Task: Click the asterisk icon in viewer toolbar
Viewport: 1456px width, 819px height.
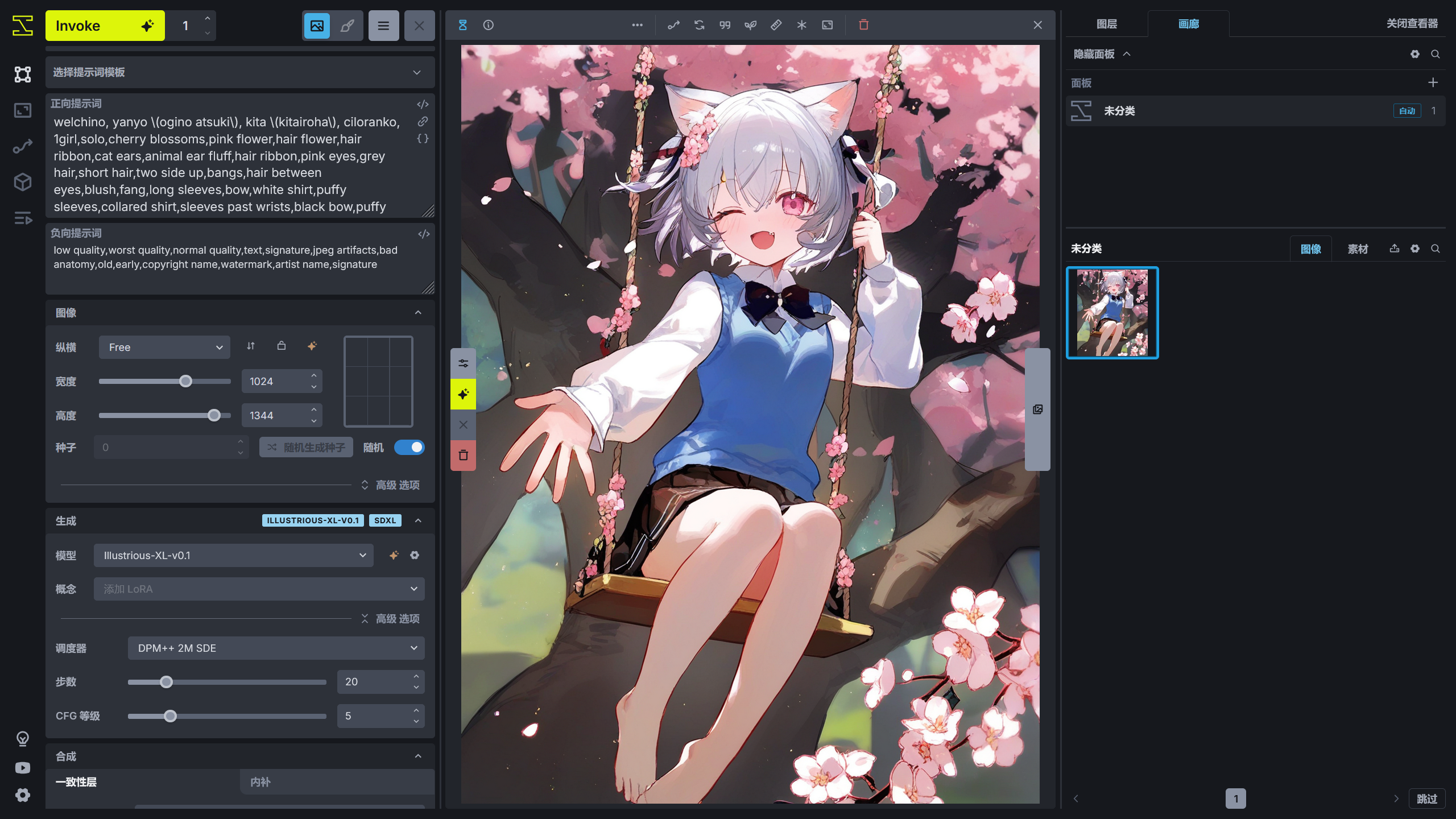Action: [801, 25]
